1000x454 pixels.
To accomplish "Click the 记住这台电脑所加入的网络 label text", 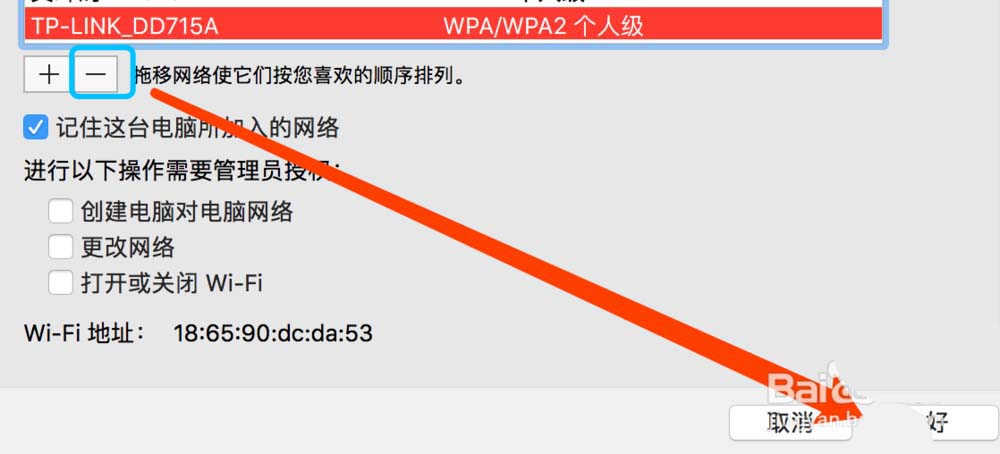I will [x=198, y=128].
